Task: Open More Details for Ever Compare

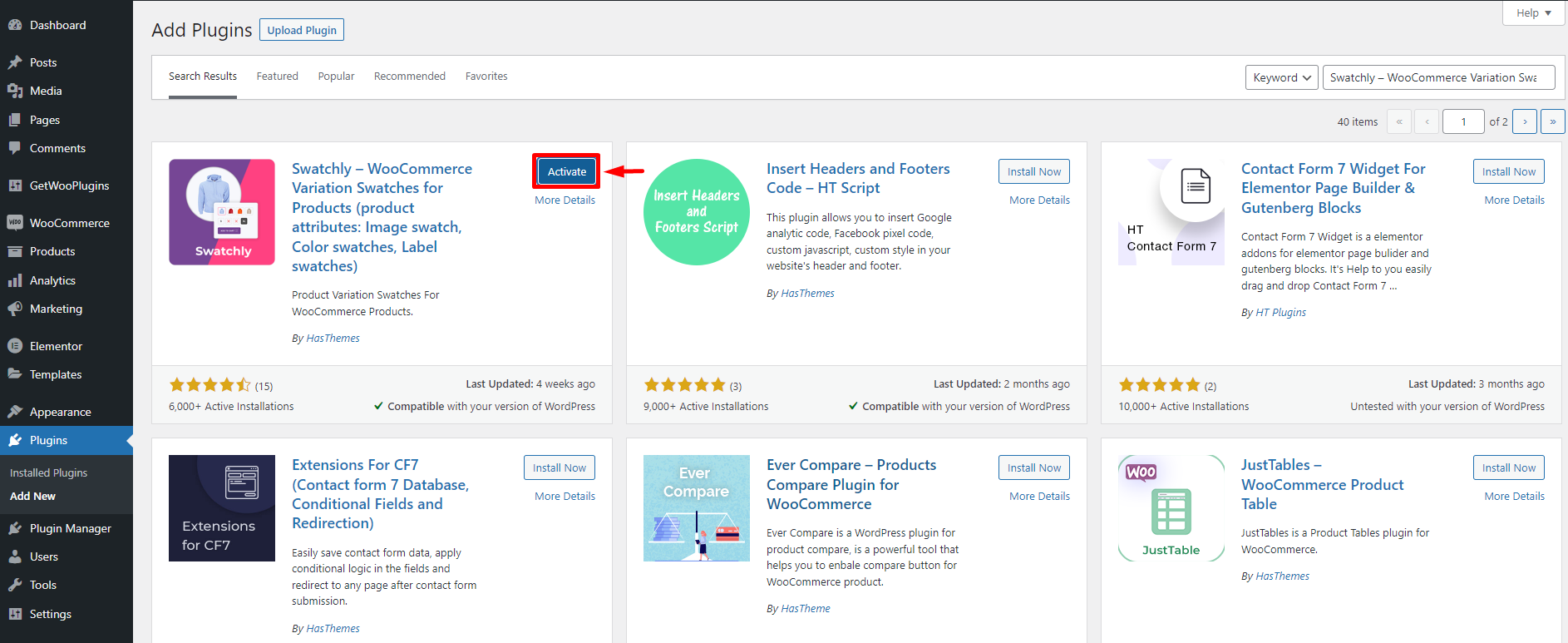Action: point(1039,497)
